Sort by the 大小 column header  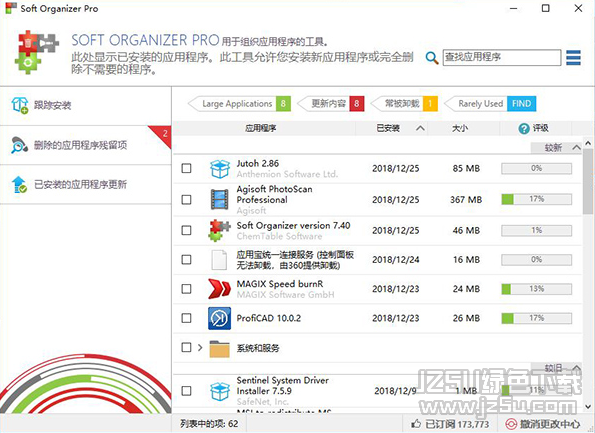(x=460, y=128)
